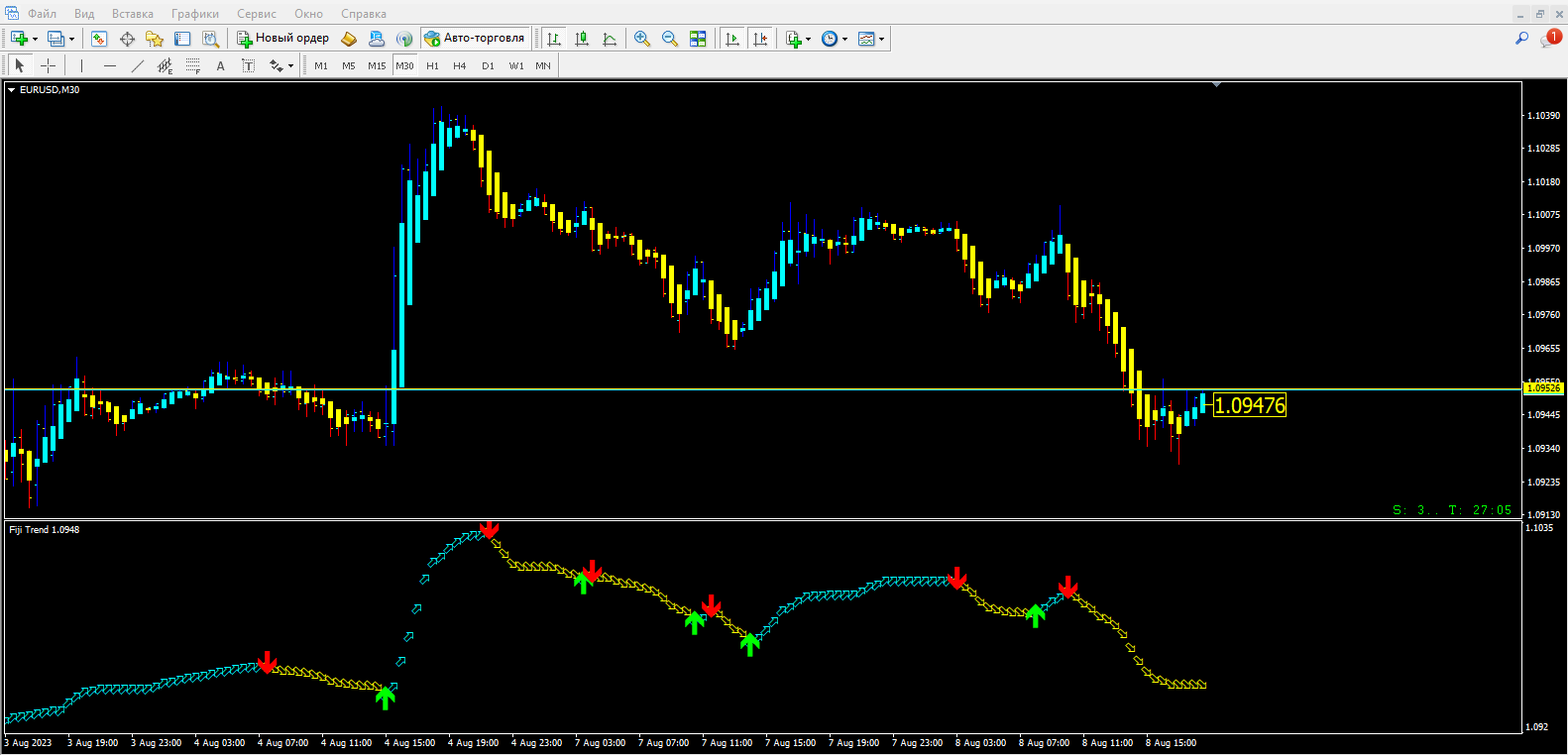Click the yellow book MetaEditor icon
Image resolution: width=1568 pixels, height=756 pixels.
349,39
